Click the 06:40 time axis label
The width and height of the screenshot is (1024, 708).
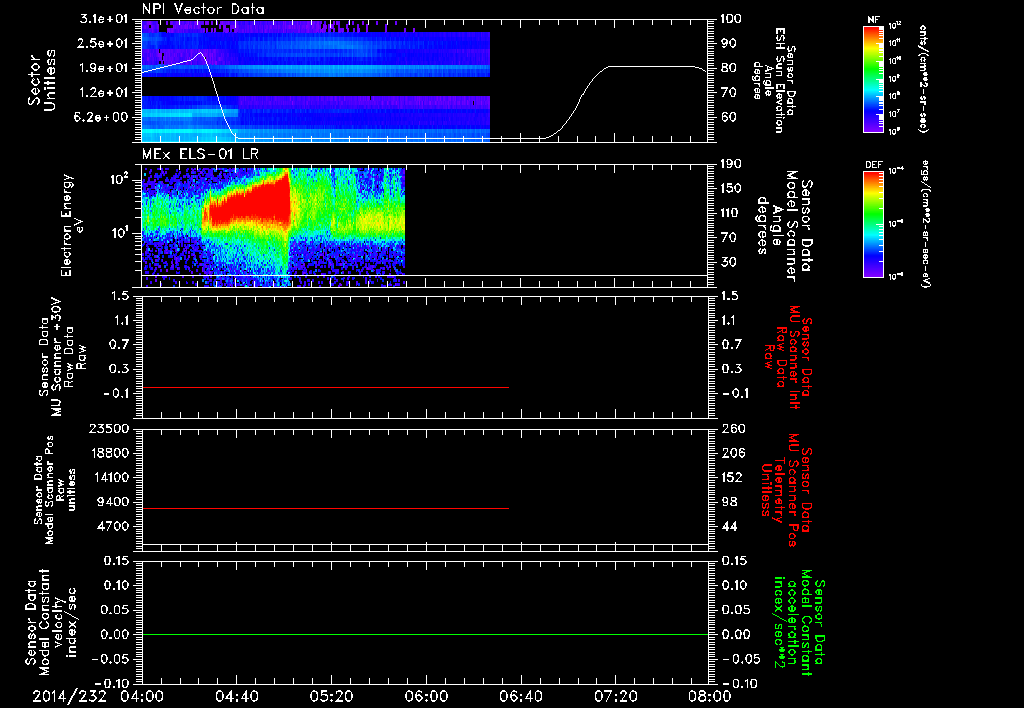[520, 696]
